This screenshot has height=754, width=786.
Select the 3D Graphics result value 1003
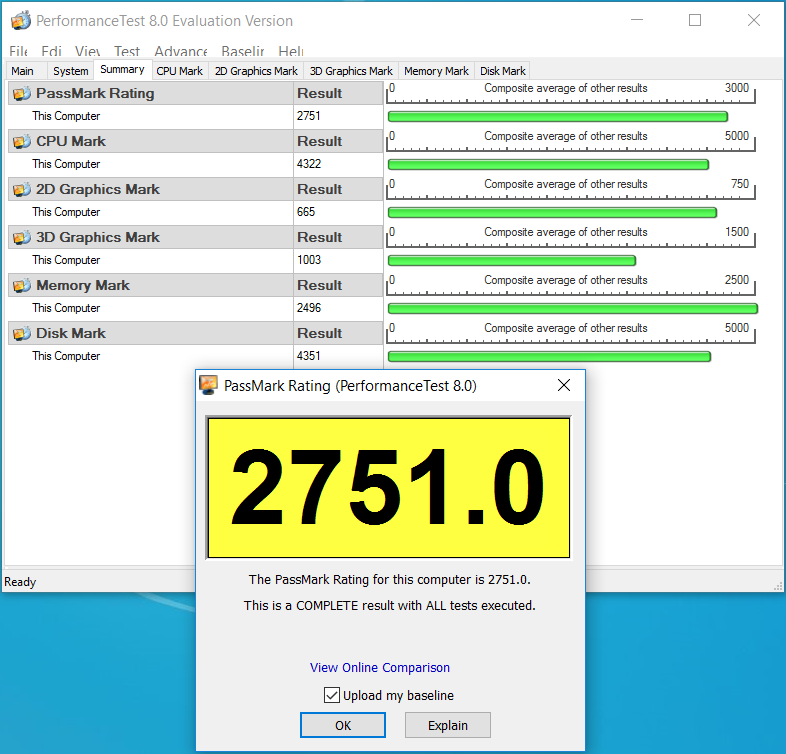(309, 260)
